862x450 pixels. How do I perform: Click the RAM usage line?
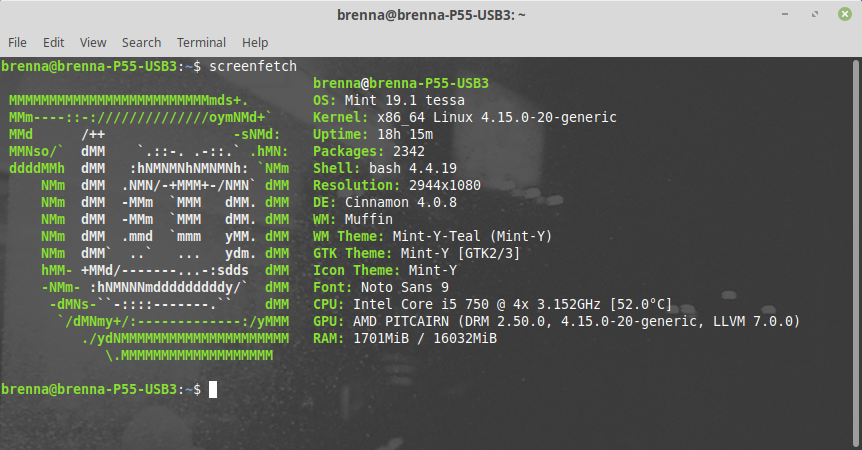[x=404, y=338]
